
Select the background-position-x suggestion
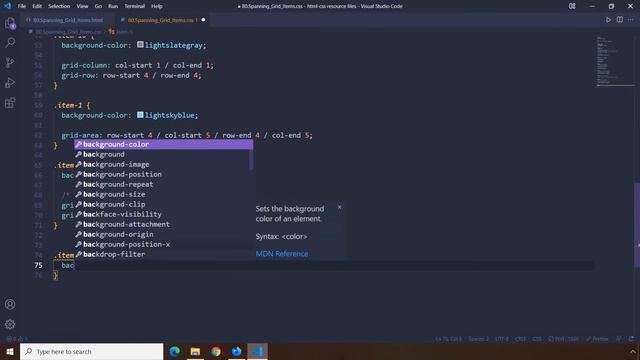pos(163,244)
